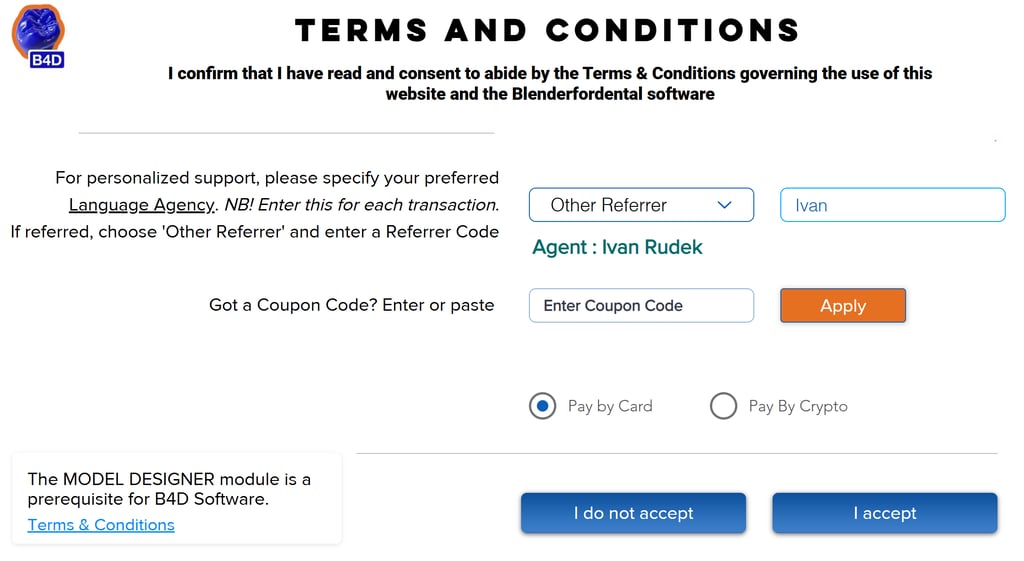The height and width of the screenshot is (561, 1024).
Task: Click the I do not accept button
Action: [633, 513]
